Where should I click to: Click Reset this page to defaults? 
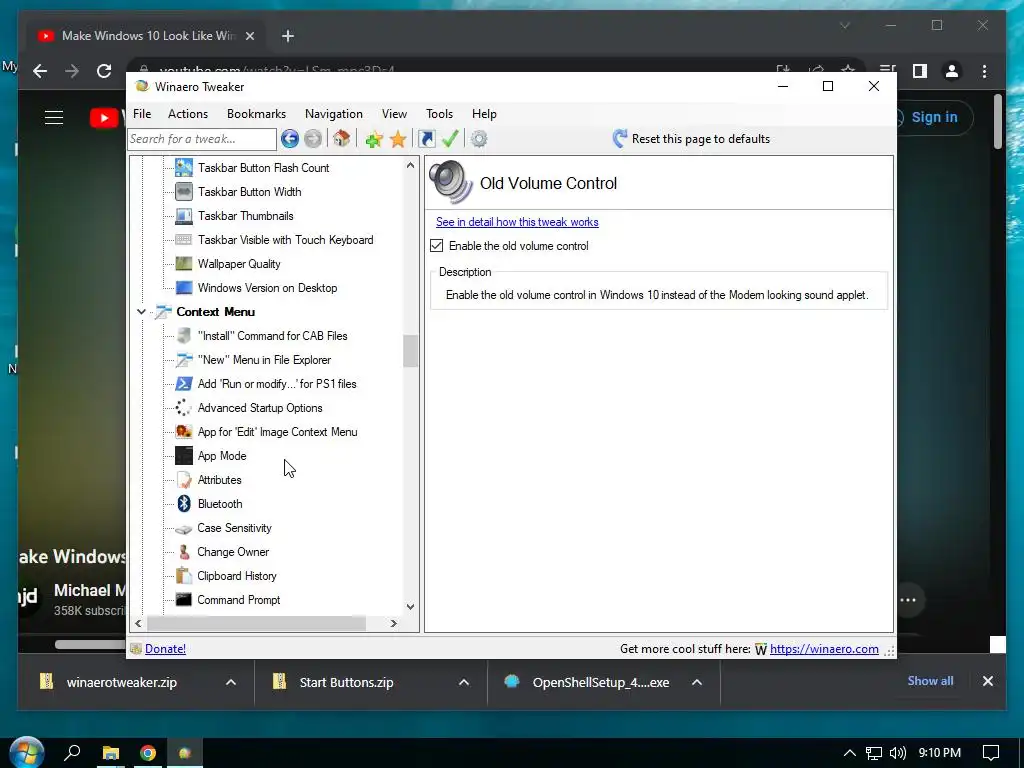pos(692,138)
